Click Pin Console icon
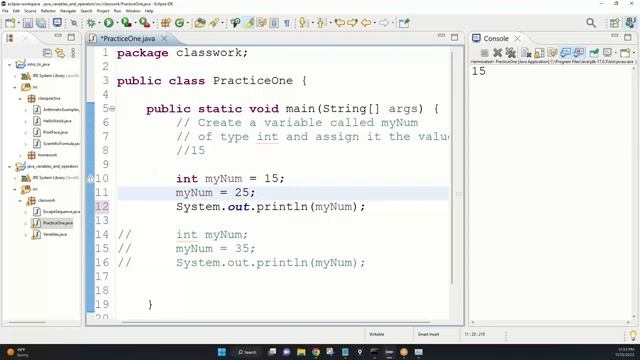Image resolution: width=640 pixels, height=360 pixels. pyautogui.click(x=594, y=53)
